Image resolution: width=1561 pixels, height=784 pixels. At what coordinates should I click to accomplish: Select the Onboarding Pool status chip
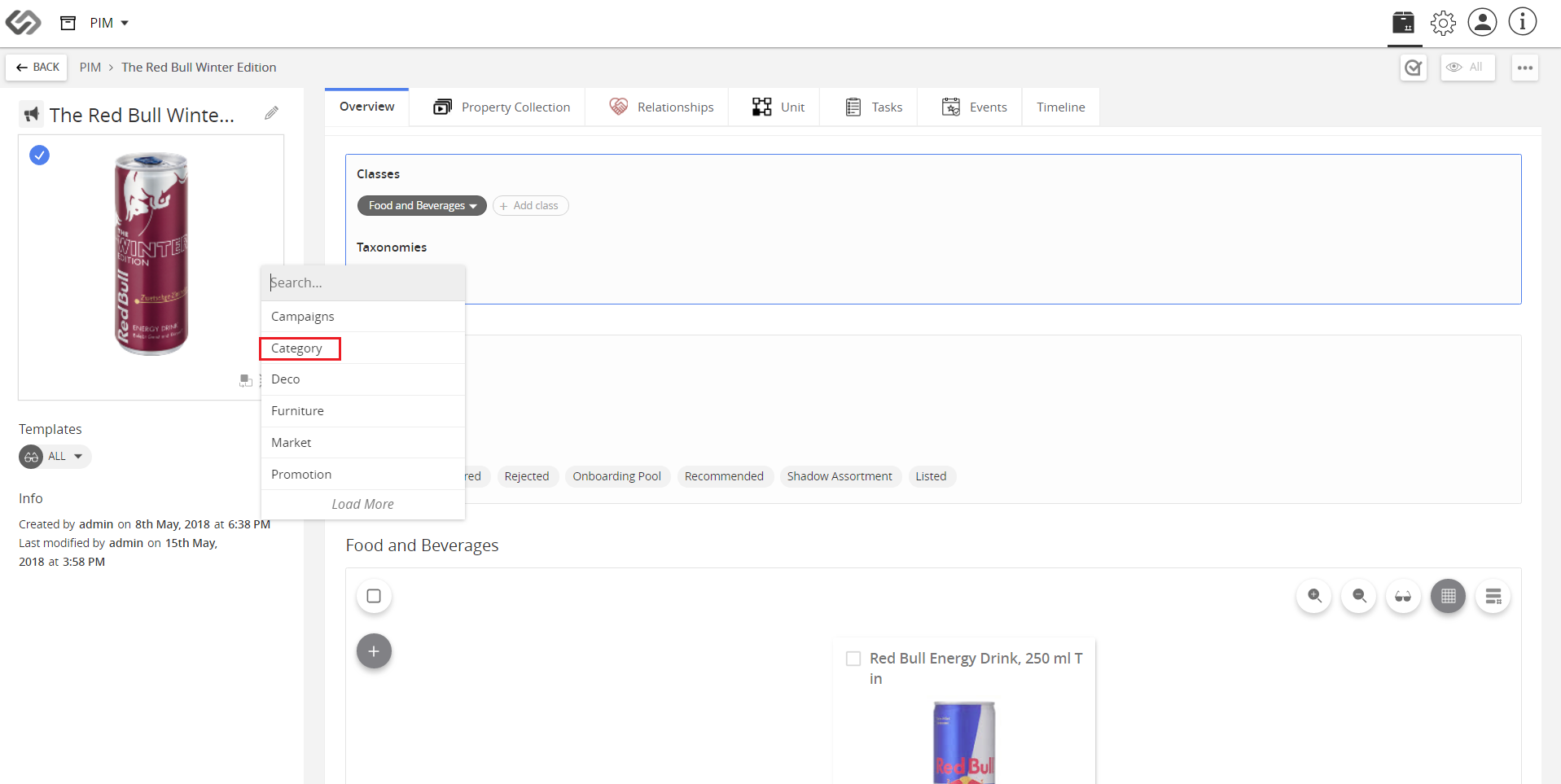[616, 476]
